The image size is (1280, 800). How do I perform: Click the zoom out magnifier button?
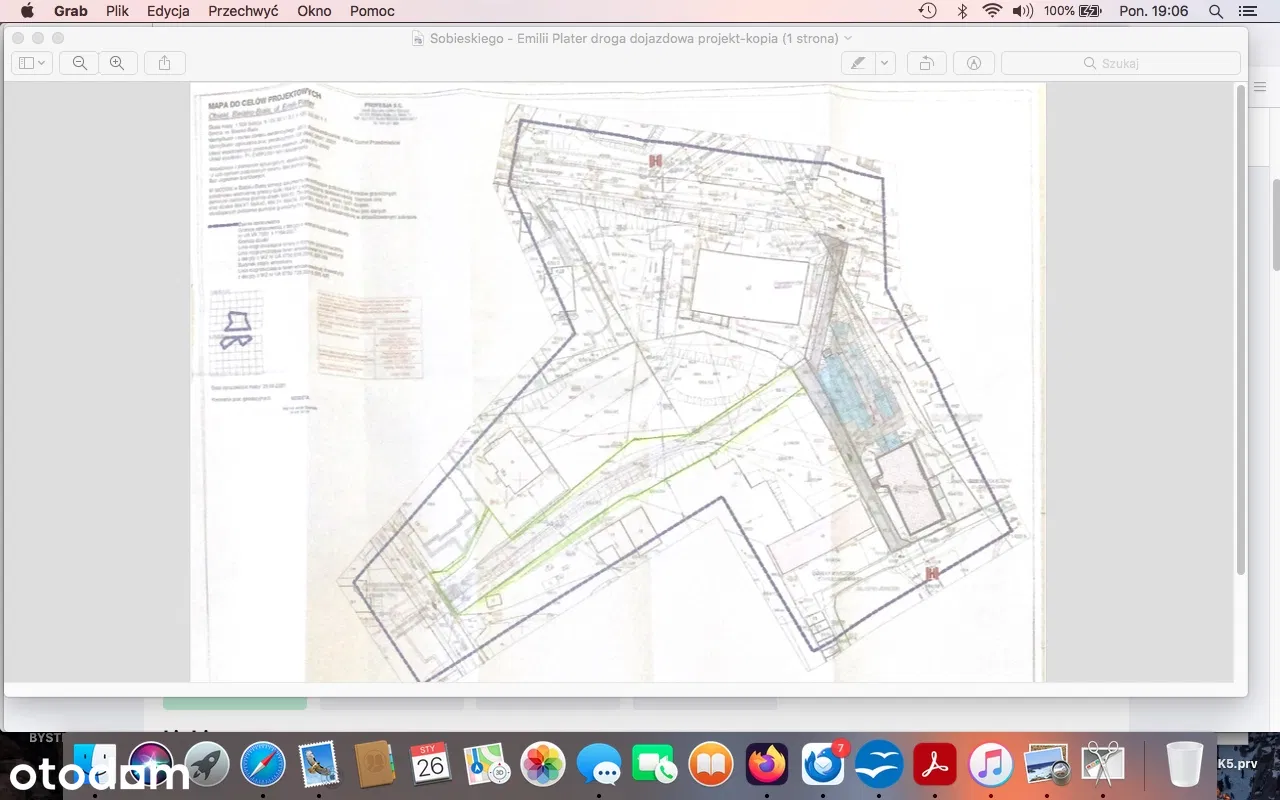coord(79,63)
